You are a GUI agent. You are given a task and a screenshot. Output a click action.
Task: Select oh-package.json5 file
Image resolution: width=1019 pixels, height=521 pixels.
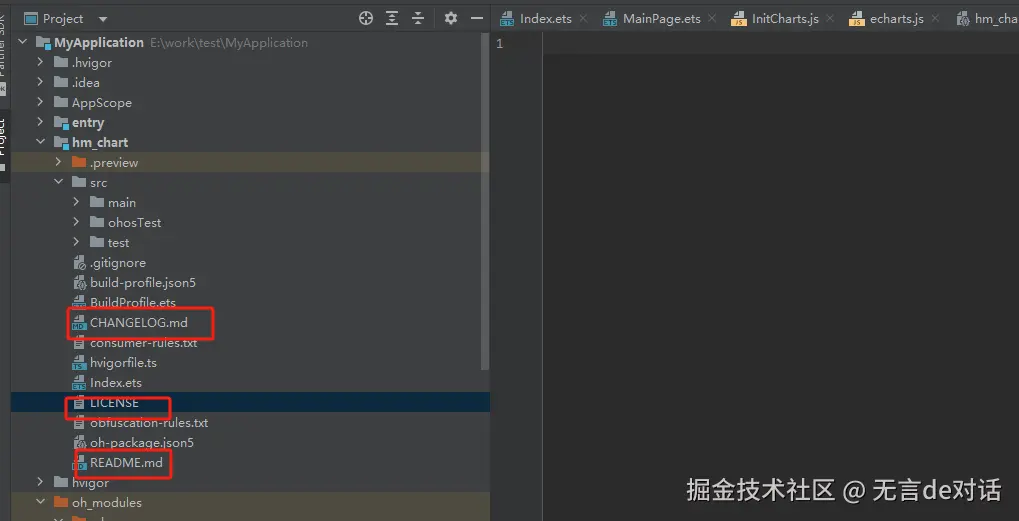250,442
